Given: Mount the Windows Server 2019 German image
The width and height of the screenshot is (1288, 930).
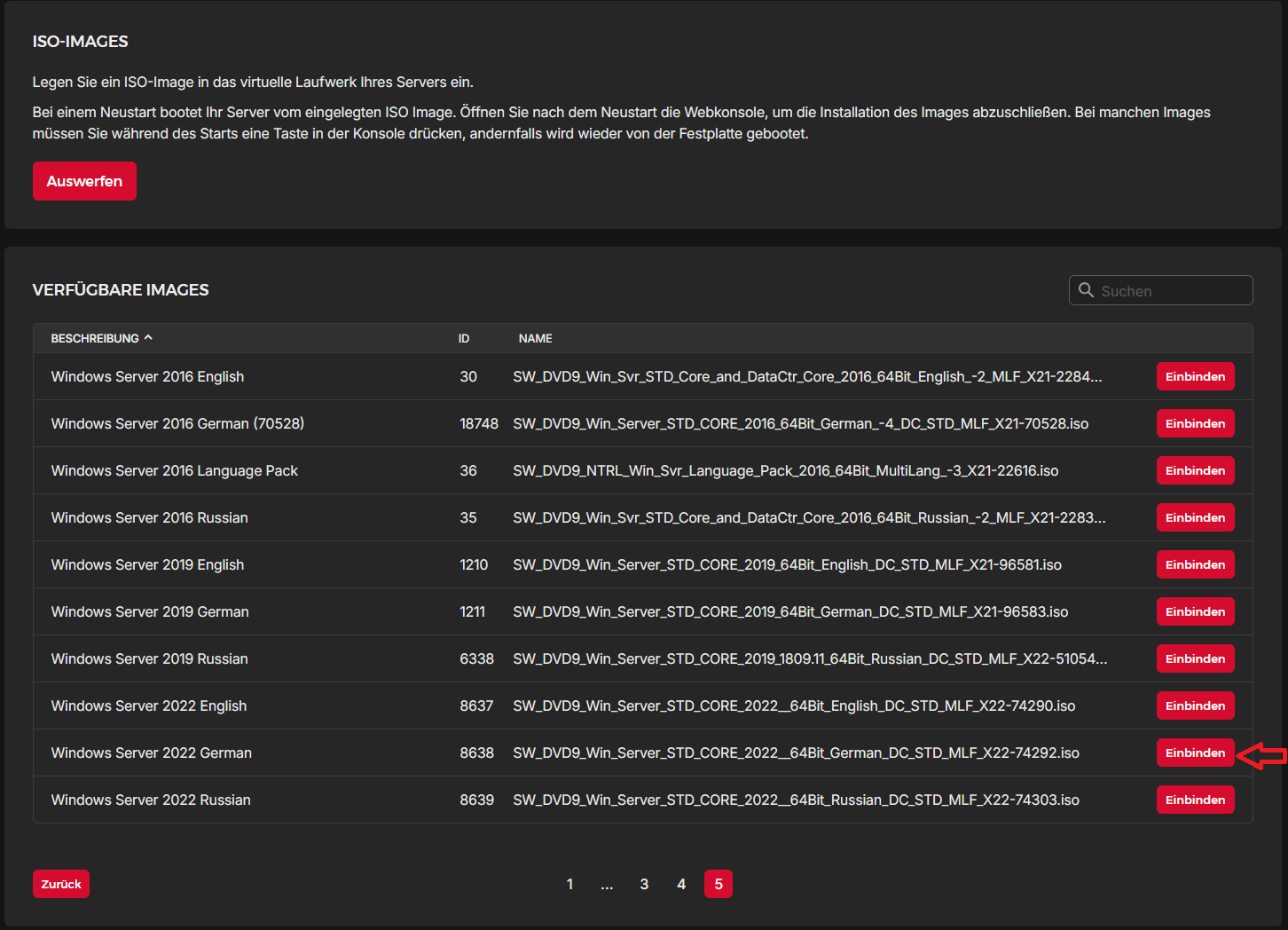Looking at the screenshot, I should click(1195, 611).
